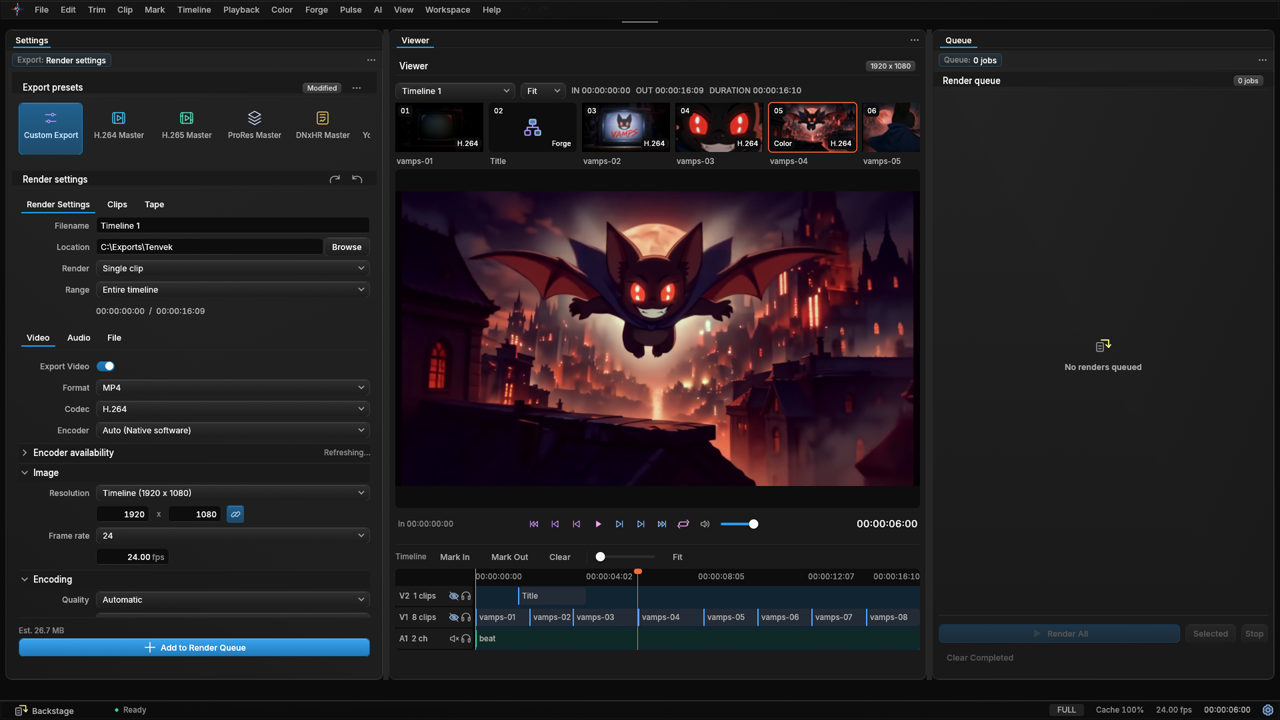Toggle loop playback icon in viewer

683,524
